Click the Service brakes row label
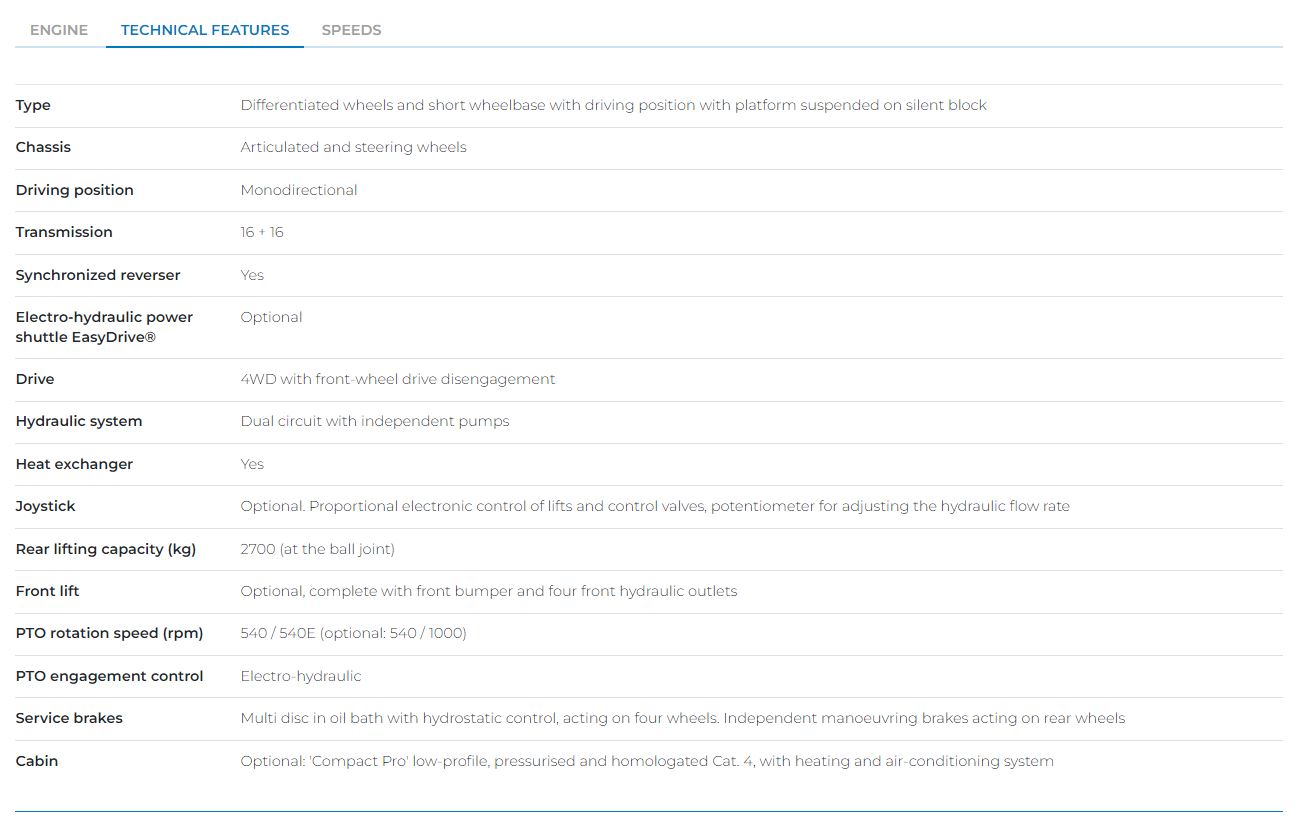 (69, 718)
